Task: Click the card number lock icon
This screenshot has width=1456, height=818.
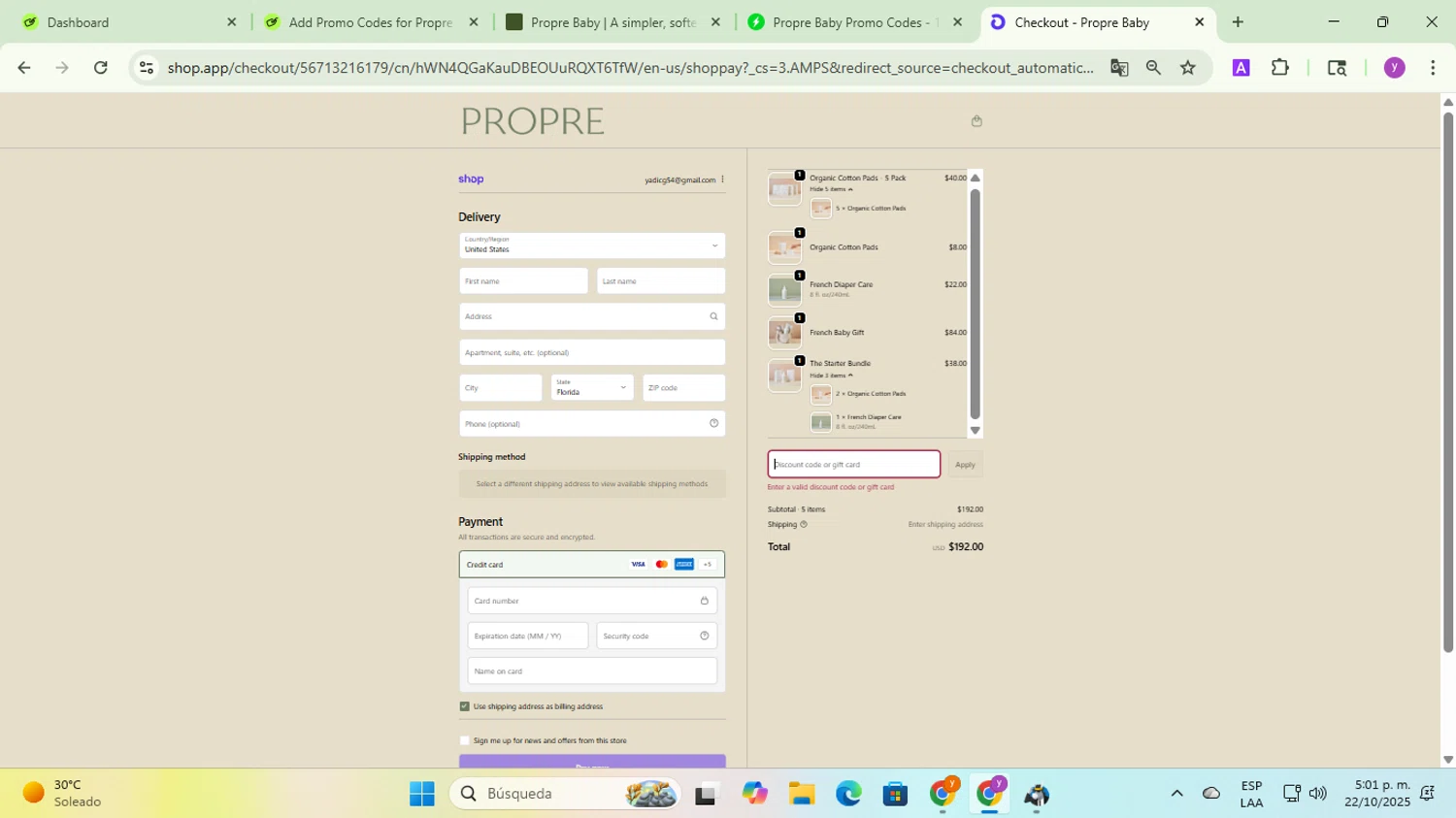Action: (x=705, y=601)
